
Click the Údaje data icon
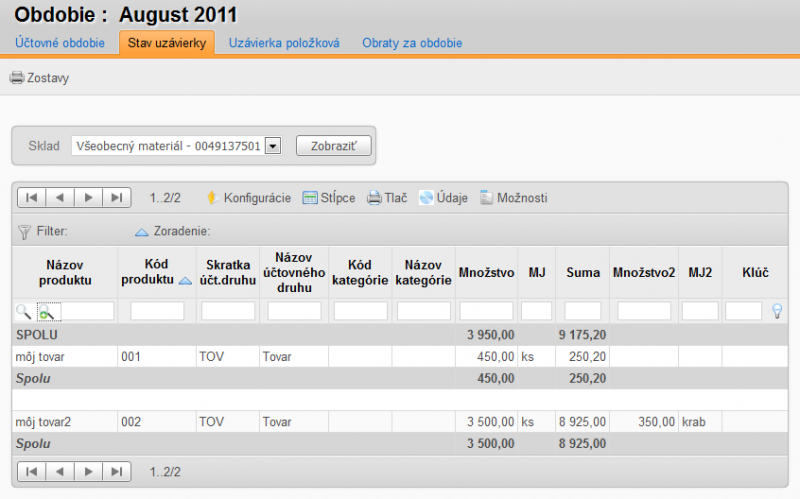click(x=426, y=197)
